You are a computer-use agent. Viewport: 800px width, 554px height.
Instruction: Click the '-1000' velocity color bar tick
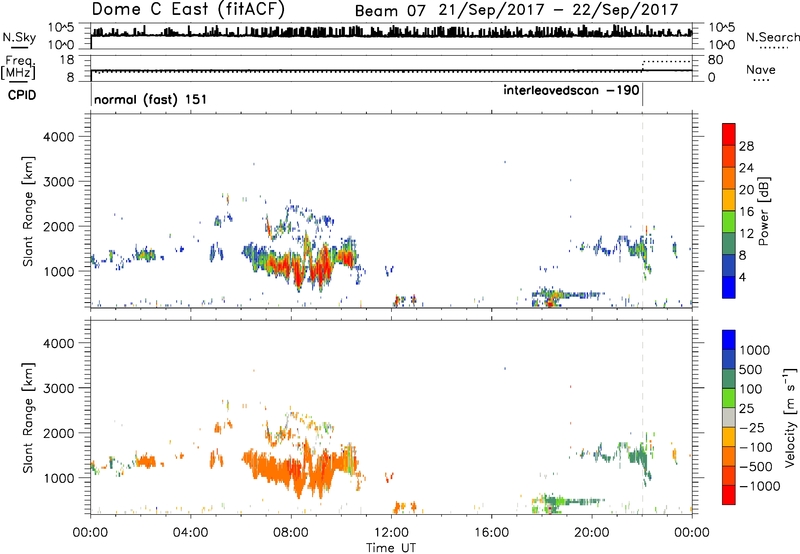click(760, 486)
